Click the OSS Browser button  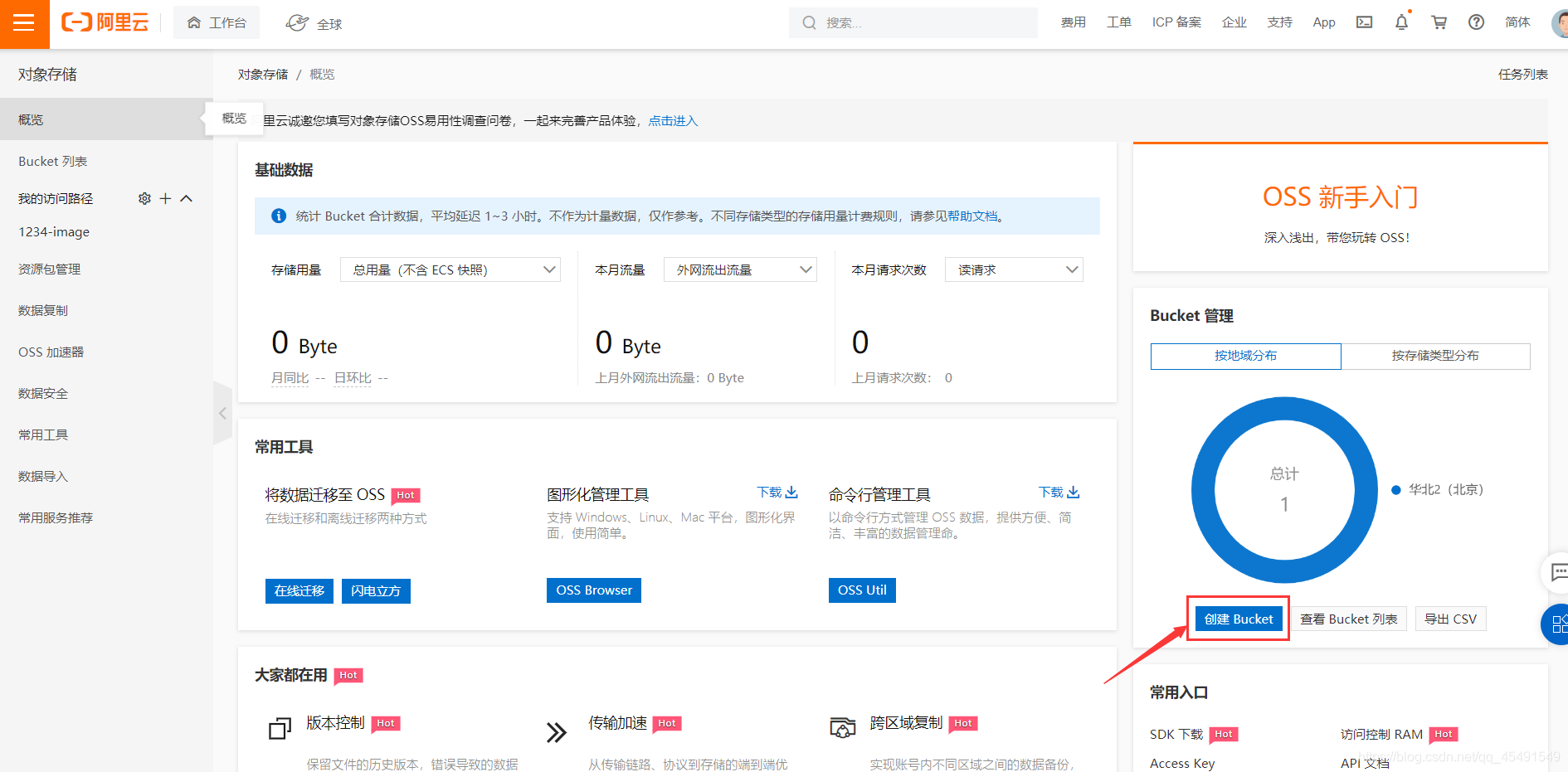point(594,590)
